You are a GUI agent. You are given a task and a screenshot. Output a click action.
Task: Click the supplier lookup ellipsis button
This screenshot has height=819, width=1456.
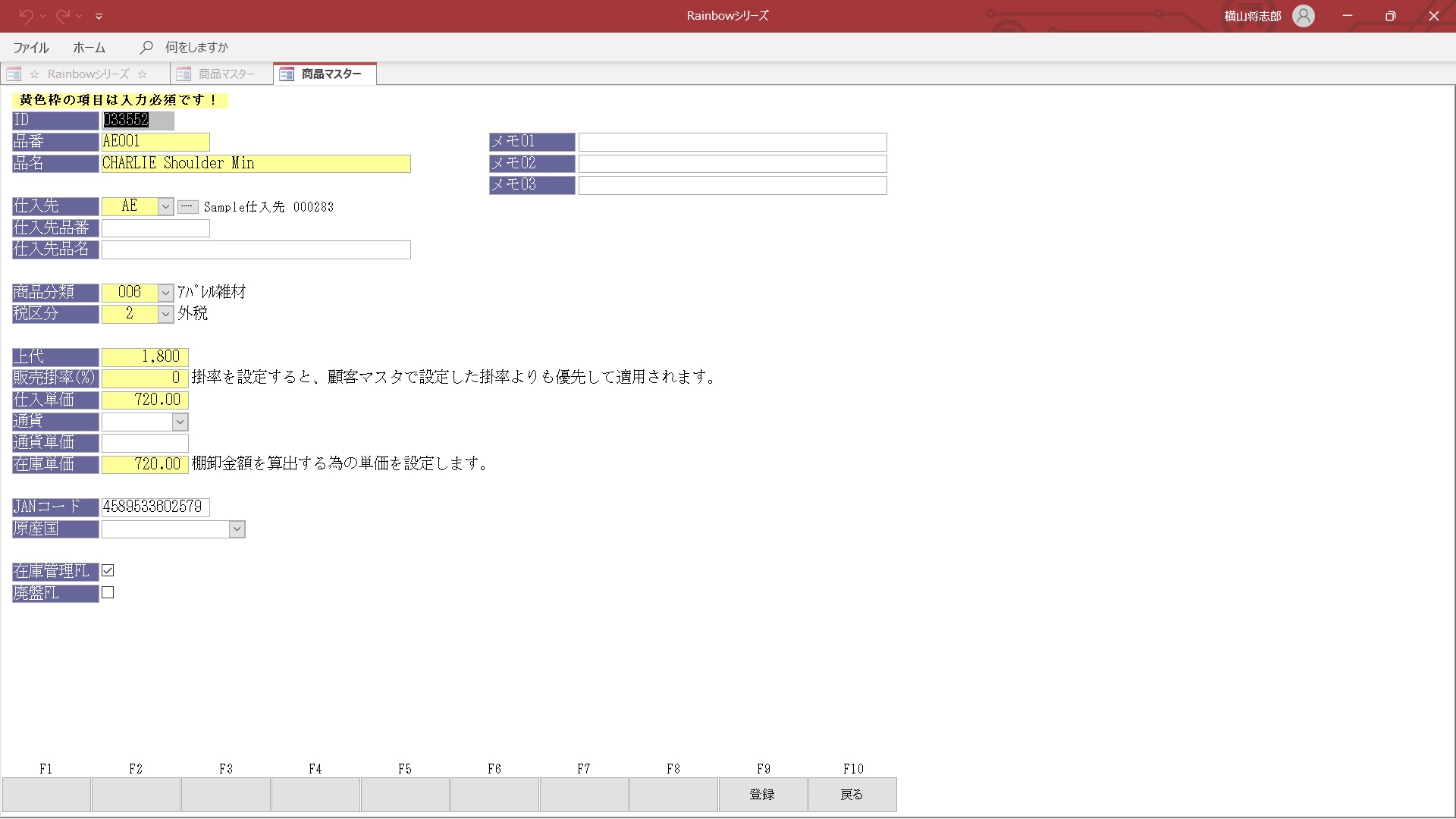(x=187, y=207)
